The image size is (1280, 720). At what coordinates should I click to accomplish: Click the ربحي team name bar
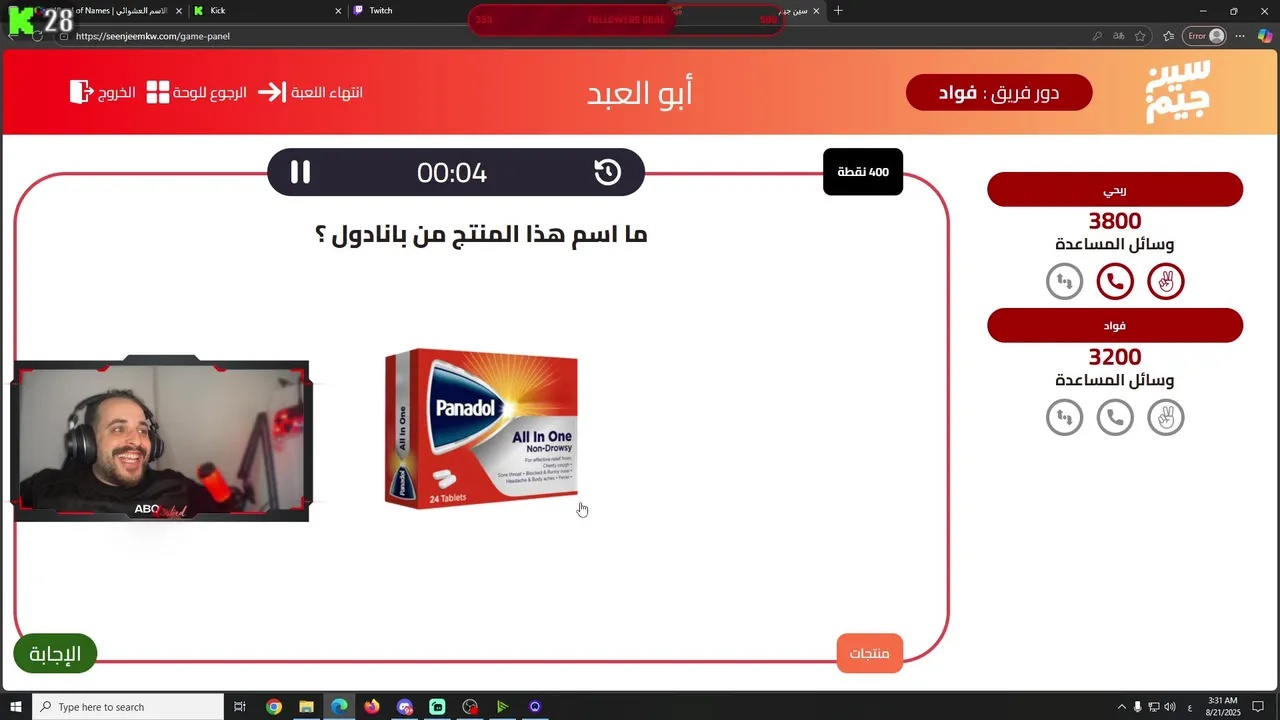click(x=1115, y=189)
